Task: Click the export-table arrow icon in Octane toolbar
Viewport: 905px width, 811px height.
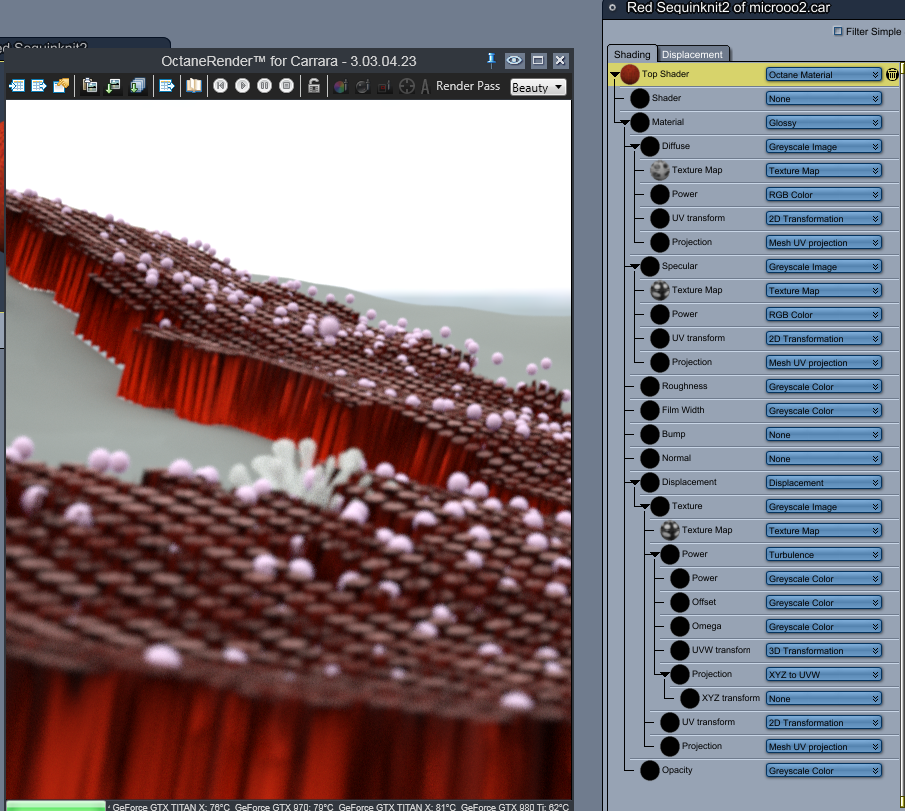Action: 39,86
